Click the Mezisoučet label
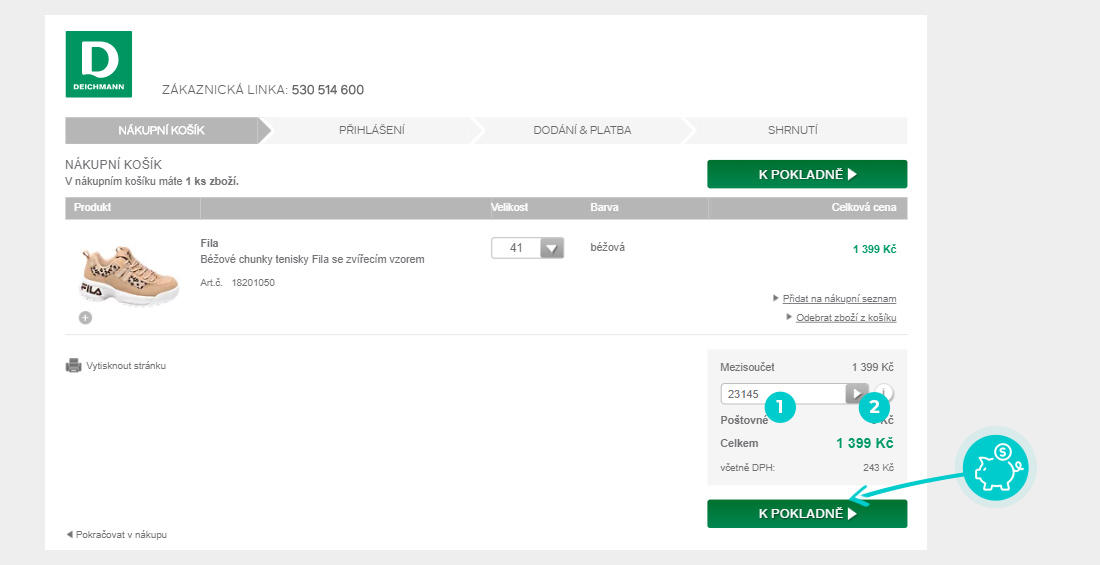The height and width of the screenshot is (565, 1100). click(x=747, y=367)
